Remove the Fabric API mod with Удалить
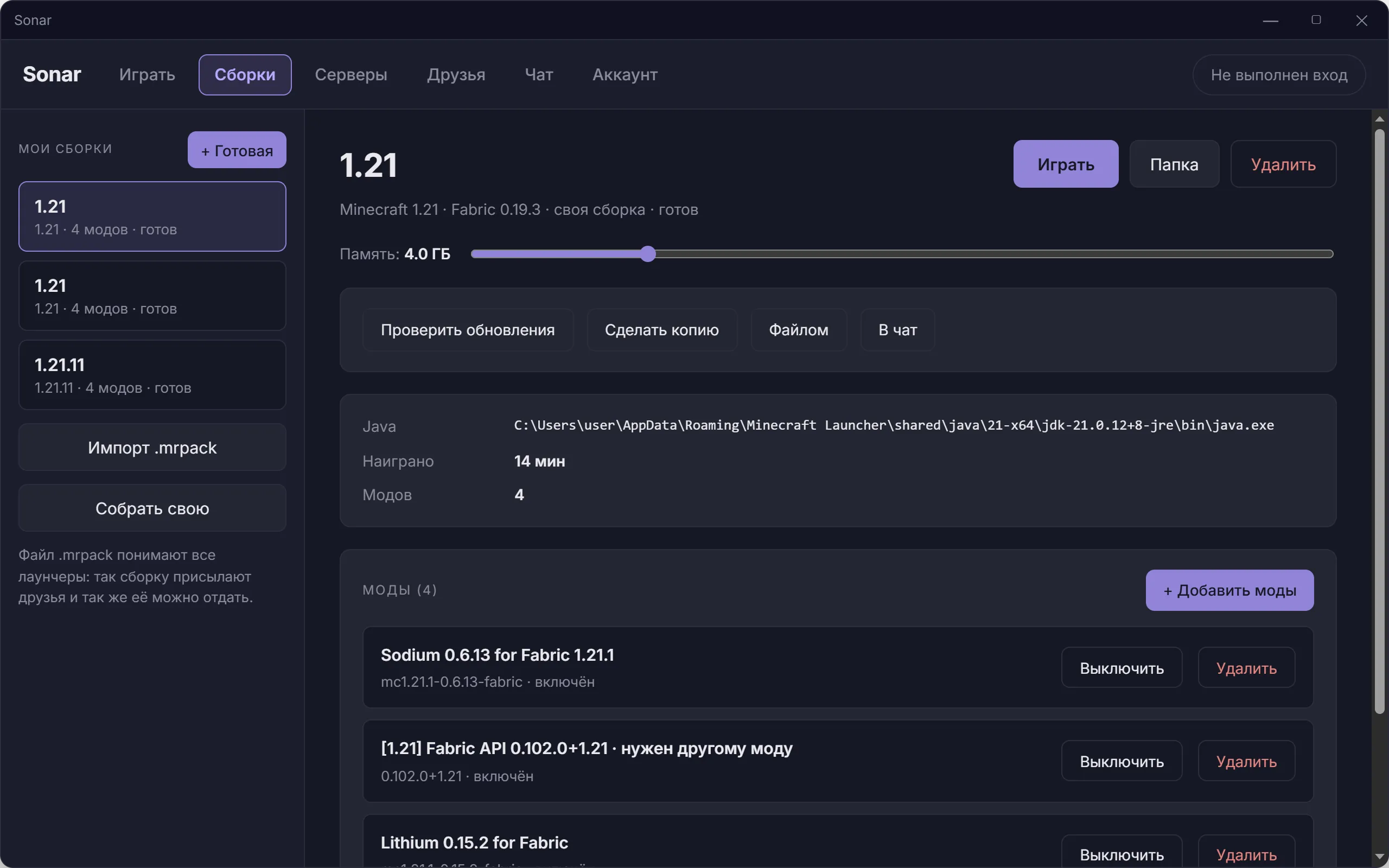 pyautogui.click(x=1246, y=761)
